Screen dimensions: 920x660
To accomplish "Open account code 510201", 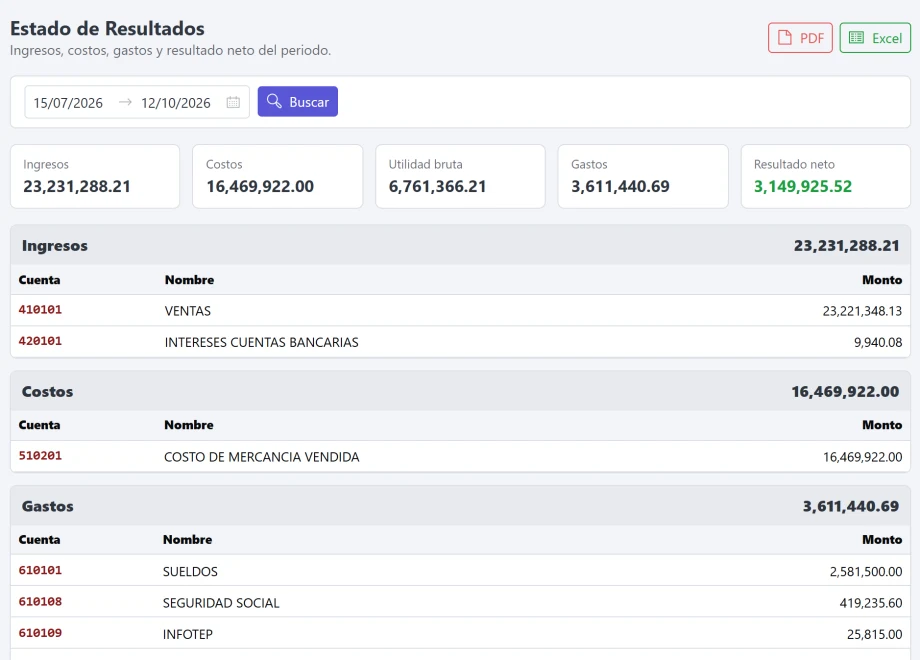I will (40, 456).
